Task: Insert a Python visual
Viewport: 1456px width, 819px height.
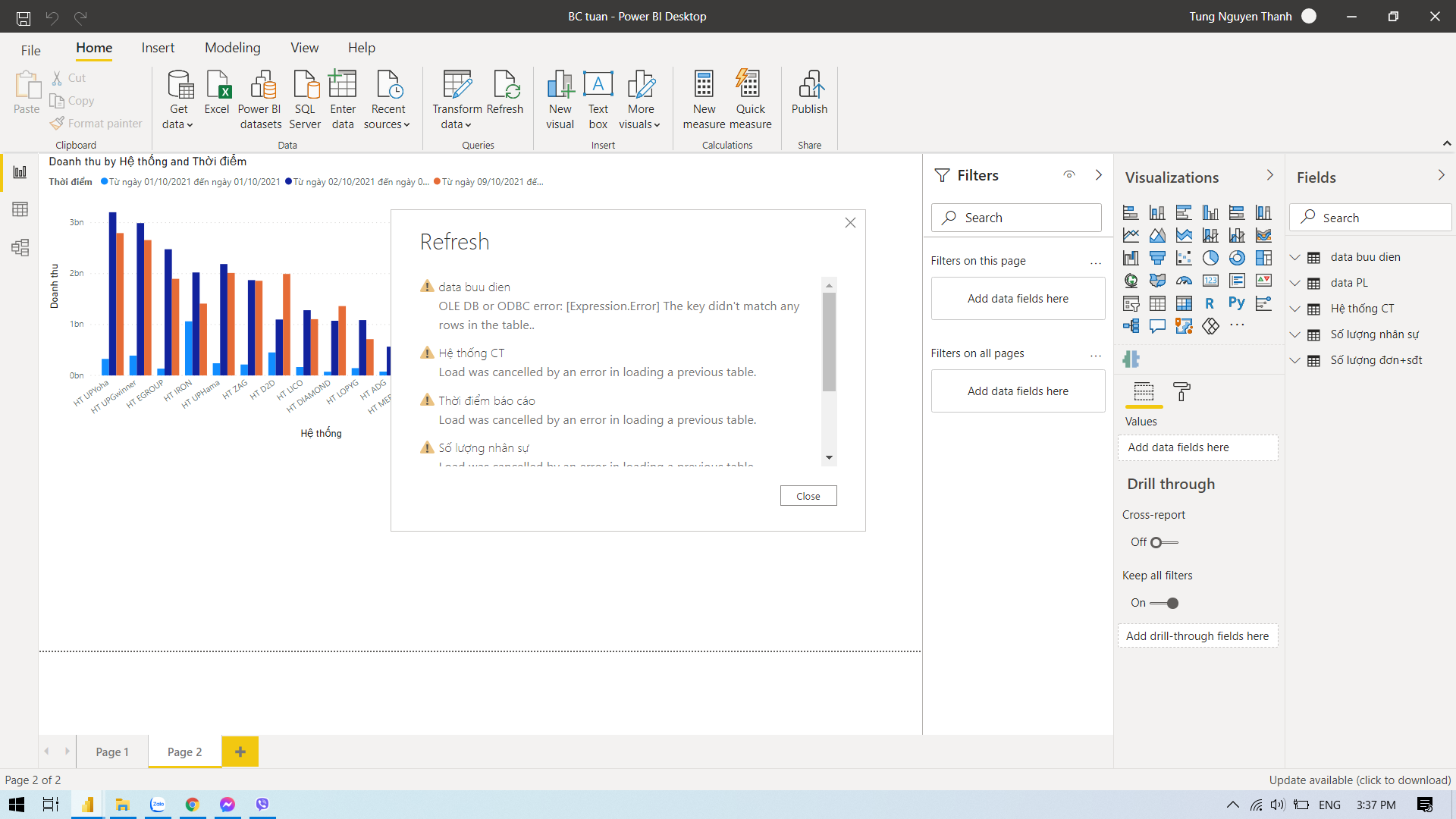Action: coord(1237,303)
